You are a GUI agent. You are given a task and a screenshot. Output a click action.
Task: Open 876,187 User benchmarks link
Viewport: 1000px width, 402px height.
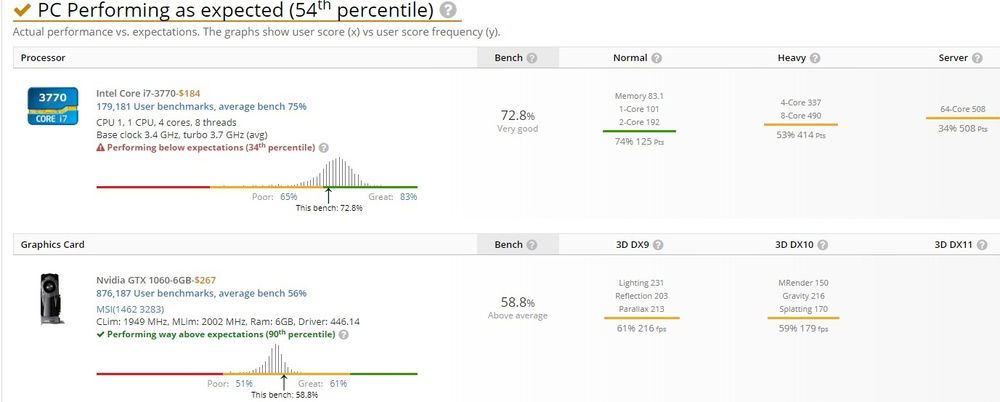pos(201,293)
